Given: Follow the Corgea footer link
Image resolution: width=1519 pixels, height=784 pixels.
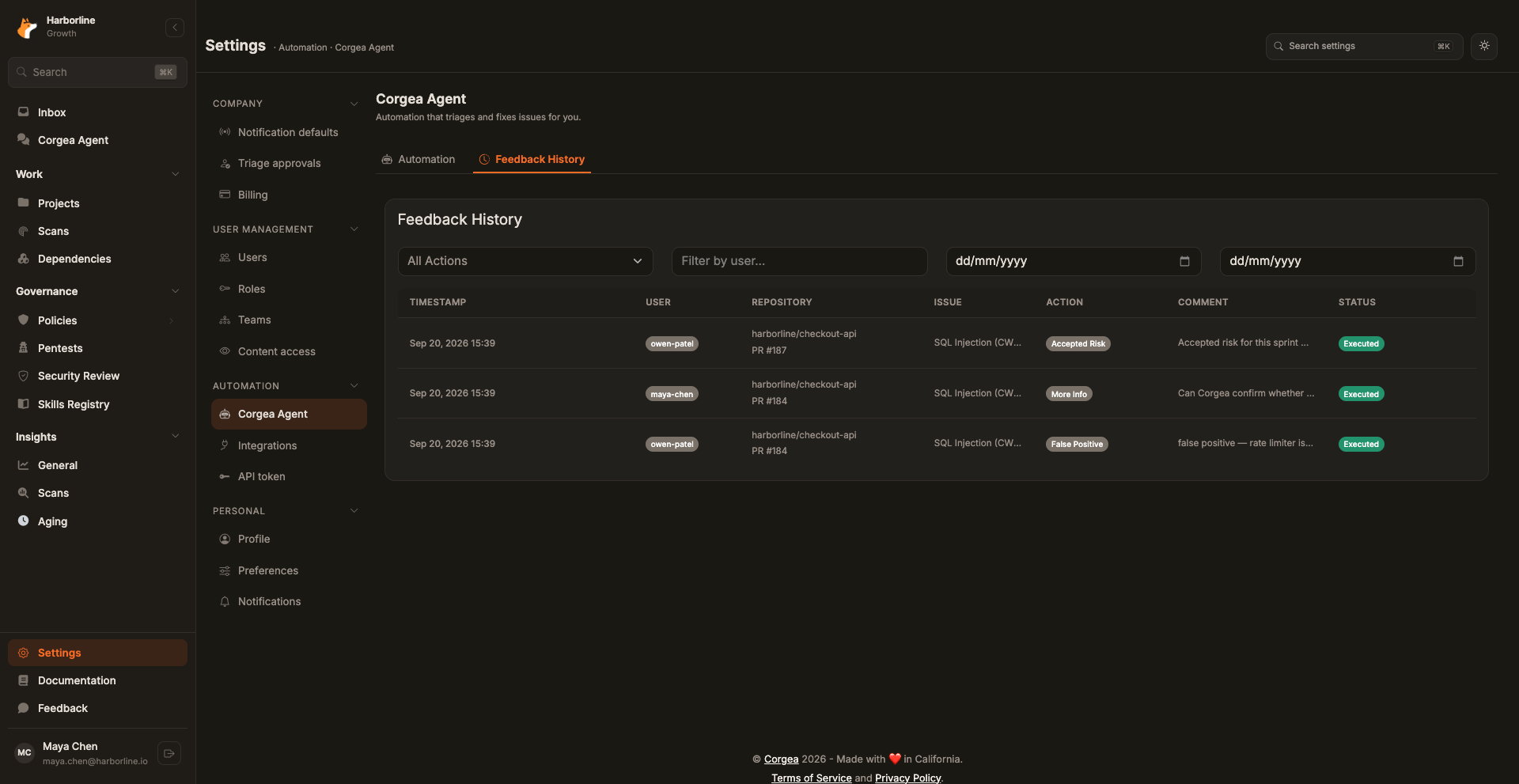Looking at the screenshot, I should [781, 759].
